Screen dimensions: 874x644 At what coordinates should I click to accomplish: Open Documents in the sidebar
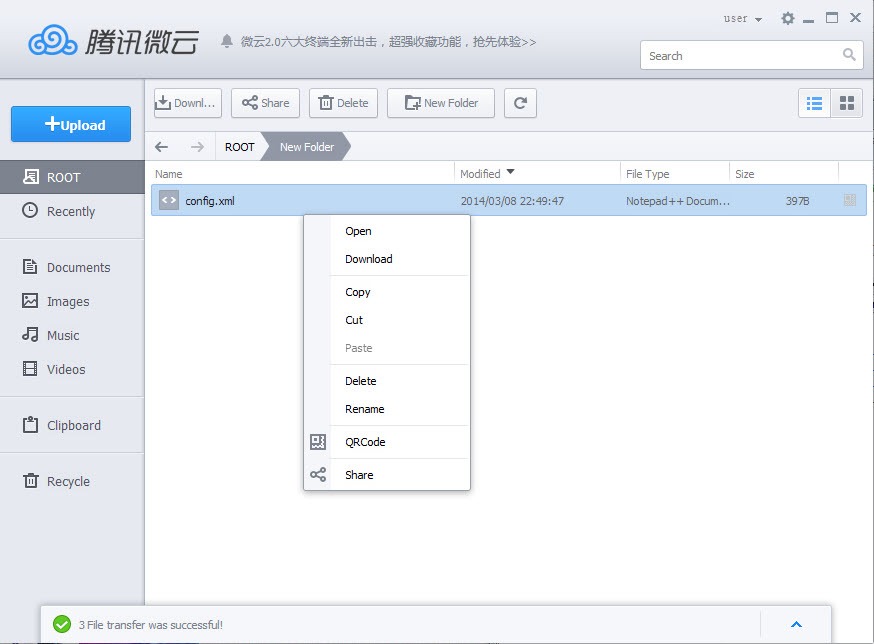(x=72, y=268)
